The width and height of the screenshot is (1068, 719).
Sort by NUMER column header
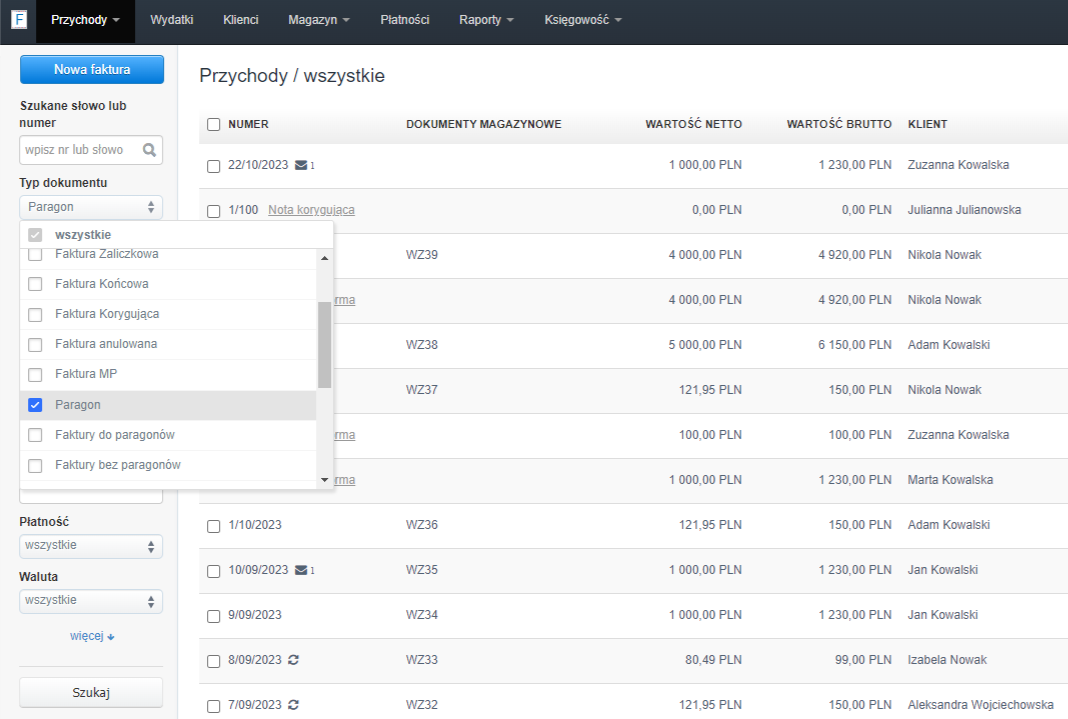point(249,124)
